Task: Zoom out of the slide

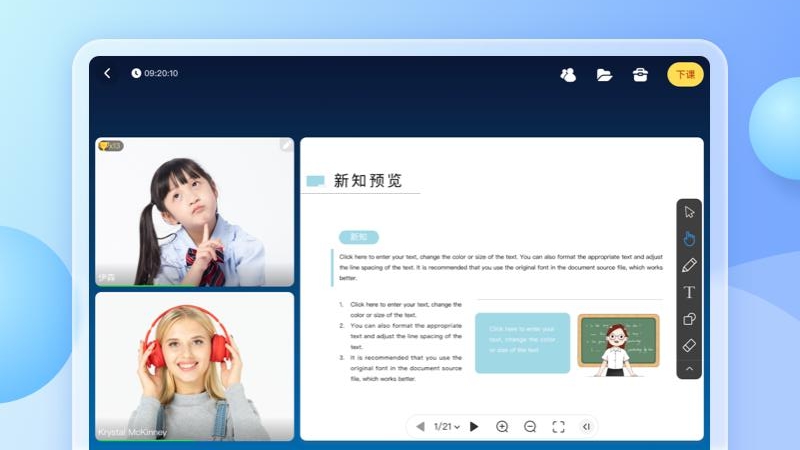Action: click(x=530, y=426)
